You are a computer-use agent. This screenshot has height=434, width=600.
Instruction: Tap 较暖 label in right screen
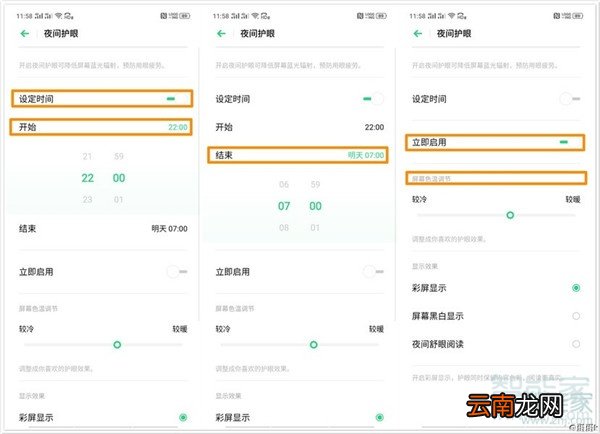tap(573, 199)
